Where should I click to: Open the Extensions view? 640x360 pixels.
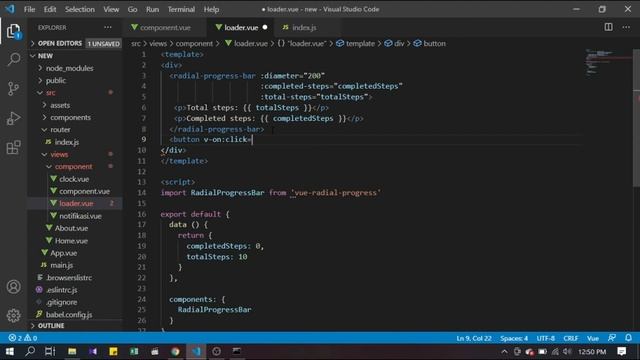13,147
